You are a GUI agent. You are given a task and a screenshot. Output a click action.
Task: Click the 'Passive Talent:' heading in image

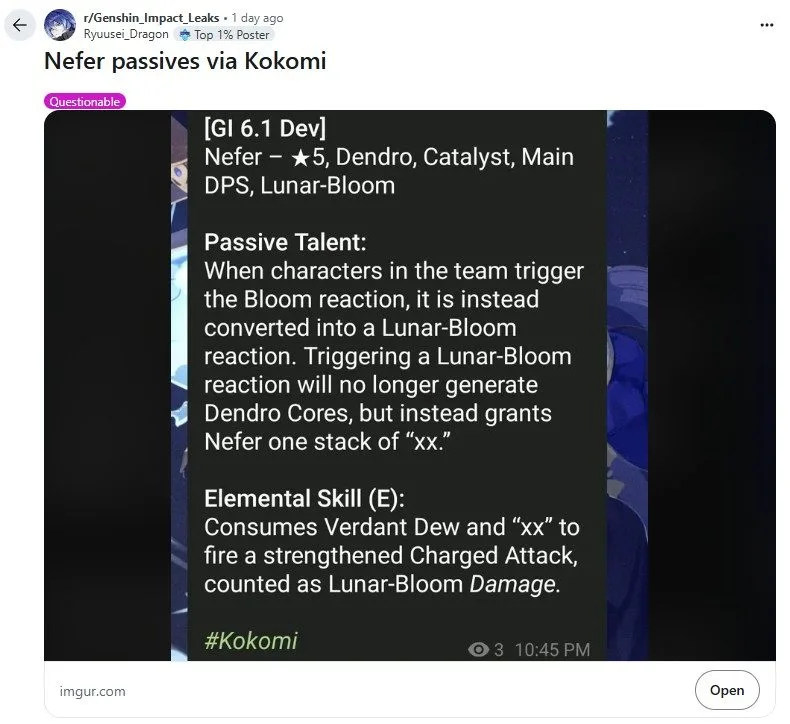point(285,242)
